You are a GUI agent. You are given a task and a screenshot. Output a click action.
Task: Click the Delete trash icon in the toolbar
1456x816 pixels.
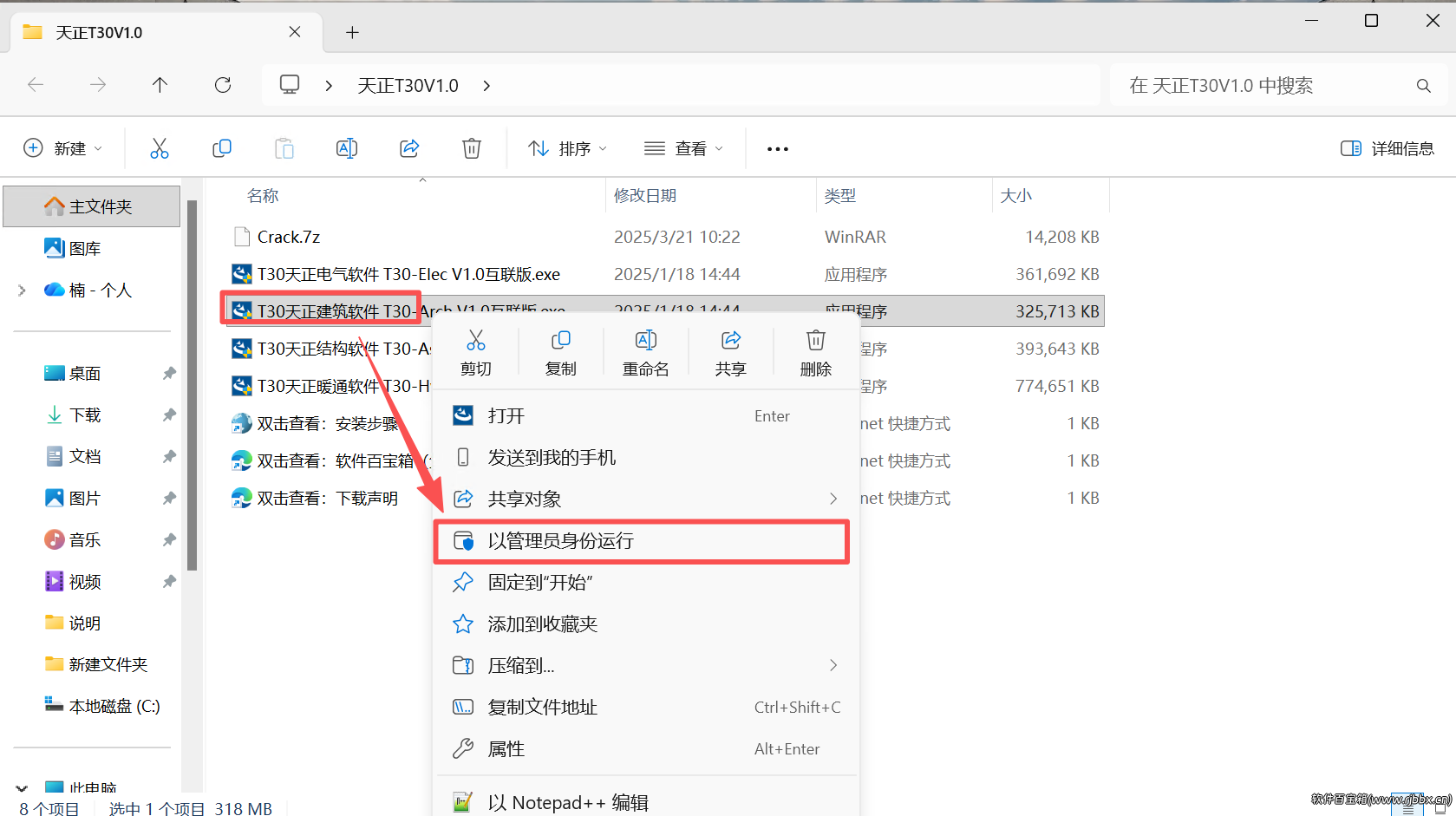[x=472, y=148]
